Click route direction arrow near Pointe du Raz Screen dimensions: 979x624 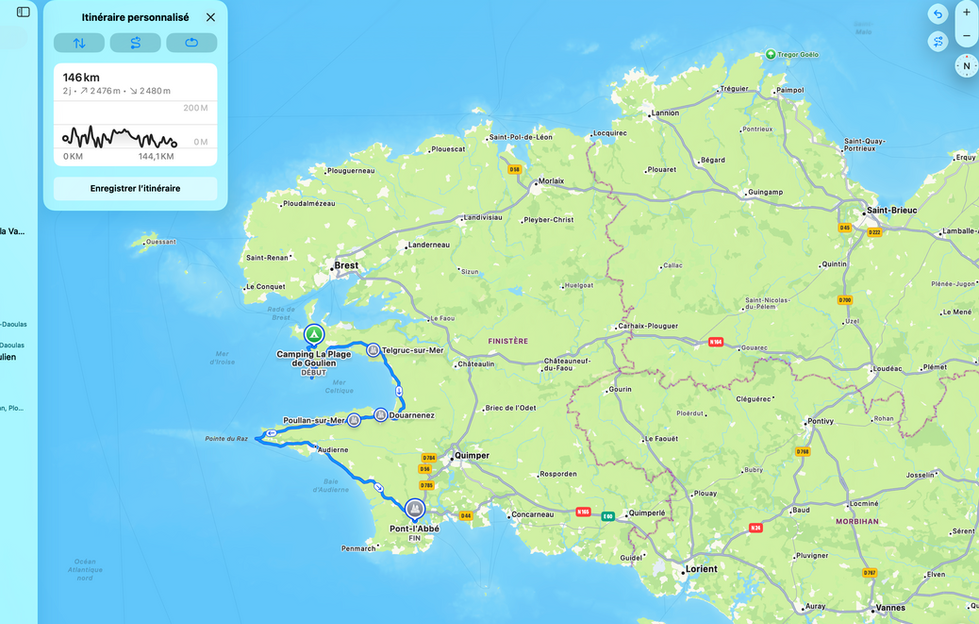click(x=271, y=433)
